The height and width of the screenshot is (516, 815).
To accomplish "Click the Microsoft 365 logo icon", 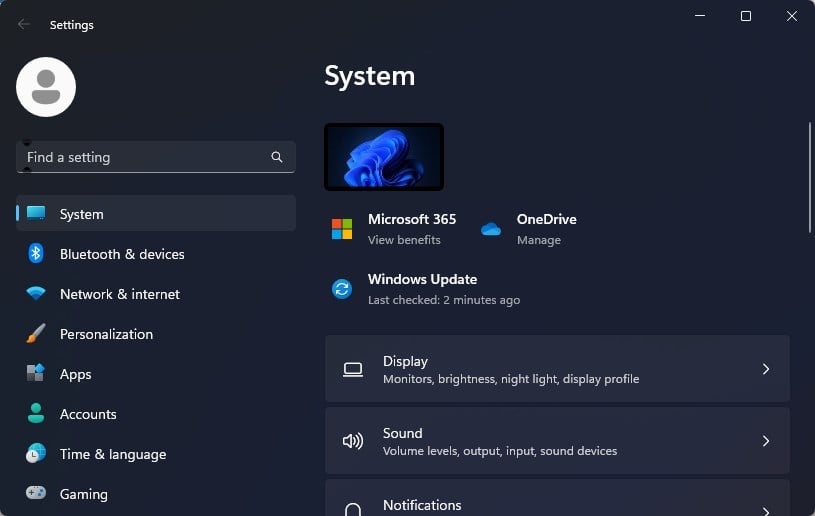I will [x=342, y=229].
